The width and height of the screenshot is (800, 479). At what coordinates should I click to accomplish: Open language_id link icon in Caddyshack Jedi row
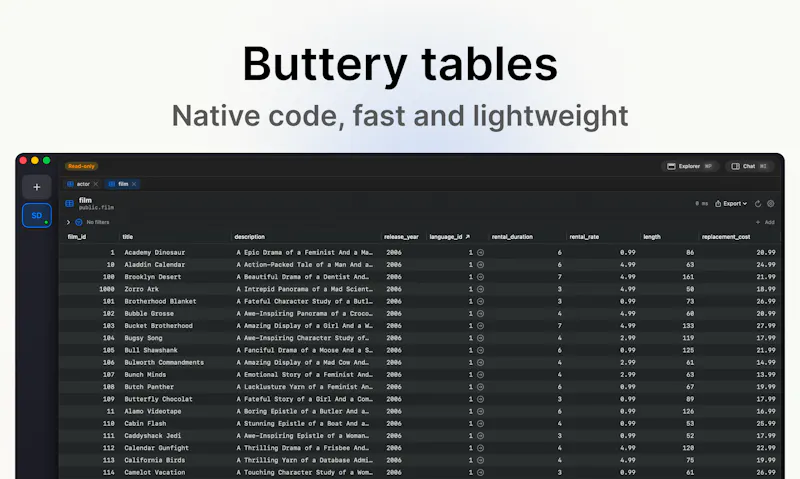[480, 436]
